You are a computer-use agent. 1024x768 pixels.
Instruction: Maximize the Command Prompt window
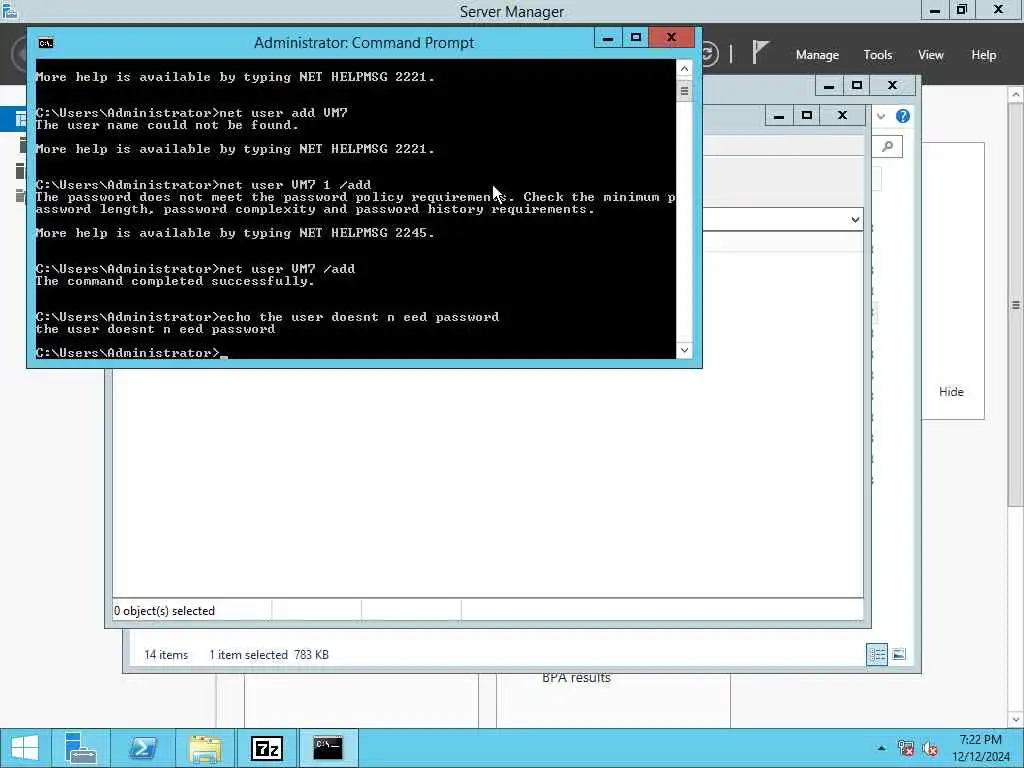(635, 38)
